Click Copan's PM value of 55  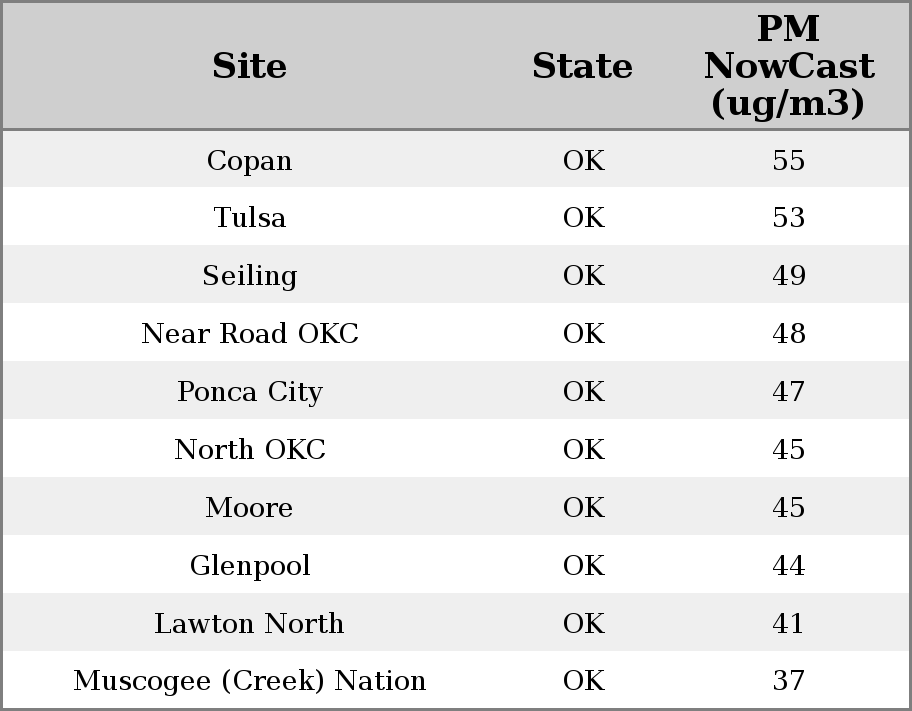click(788, 160)
